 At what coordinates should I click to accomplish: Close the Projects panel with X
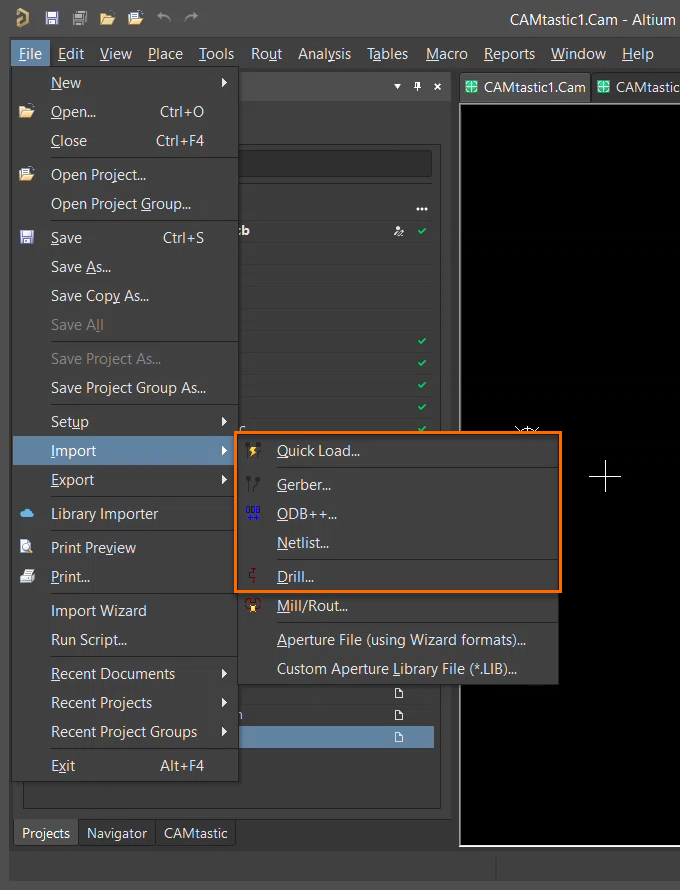(x=438, y=86)
